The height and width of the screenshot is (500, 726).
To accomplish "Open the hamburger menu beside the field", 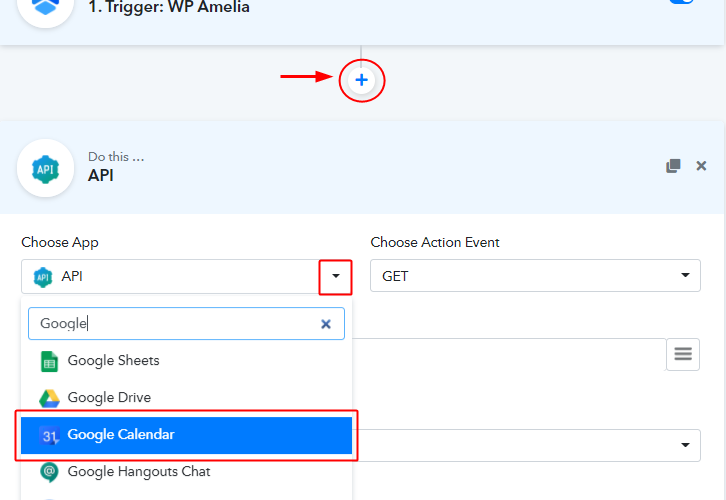I will (683, 355).
